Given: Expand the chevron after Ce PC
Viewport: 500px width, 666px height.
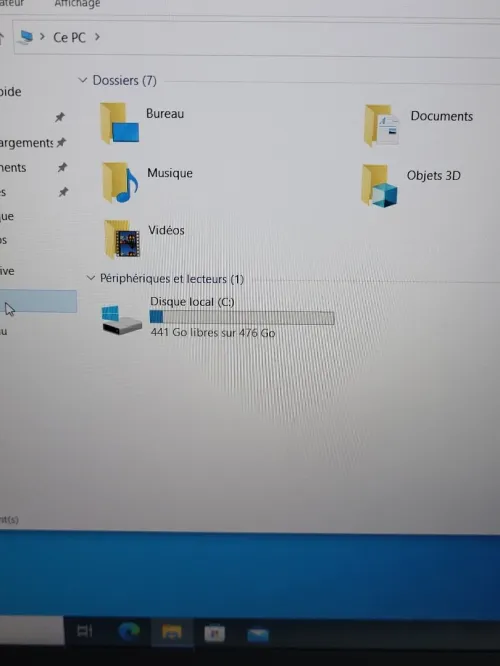Looking at the screenshot, I should pyautogui.click(x=97, y=37).
